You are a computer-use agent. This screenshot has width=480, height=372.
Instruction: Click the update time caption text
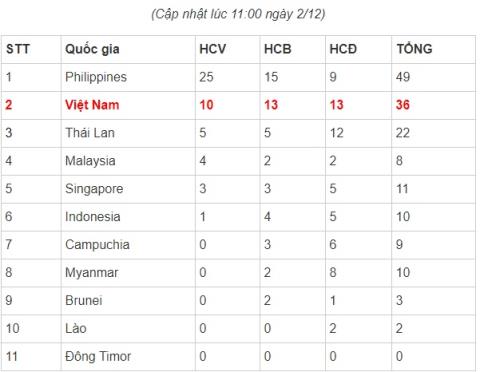point(238,14)
